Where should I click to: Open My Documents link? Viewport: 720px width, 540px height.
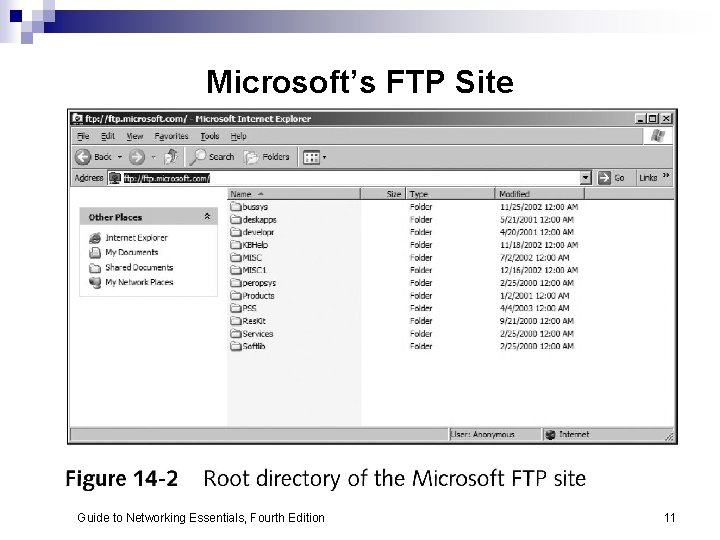pyautogui.click(x=132, y=253)
